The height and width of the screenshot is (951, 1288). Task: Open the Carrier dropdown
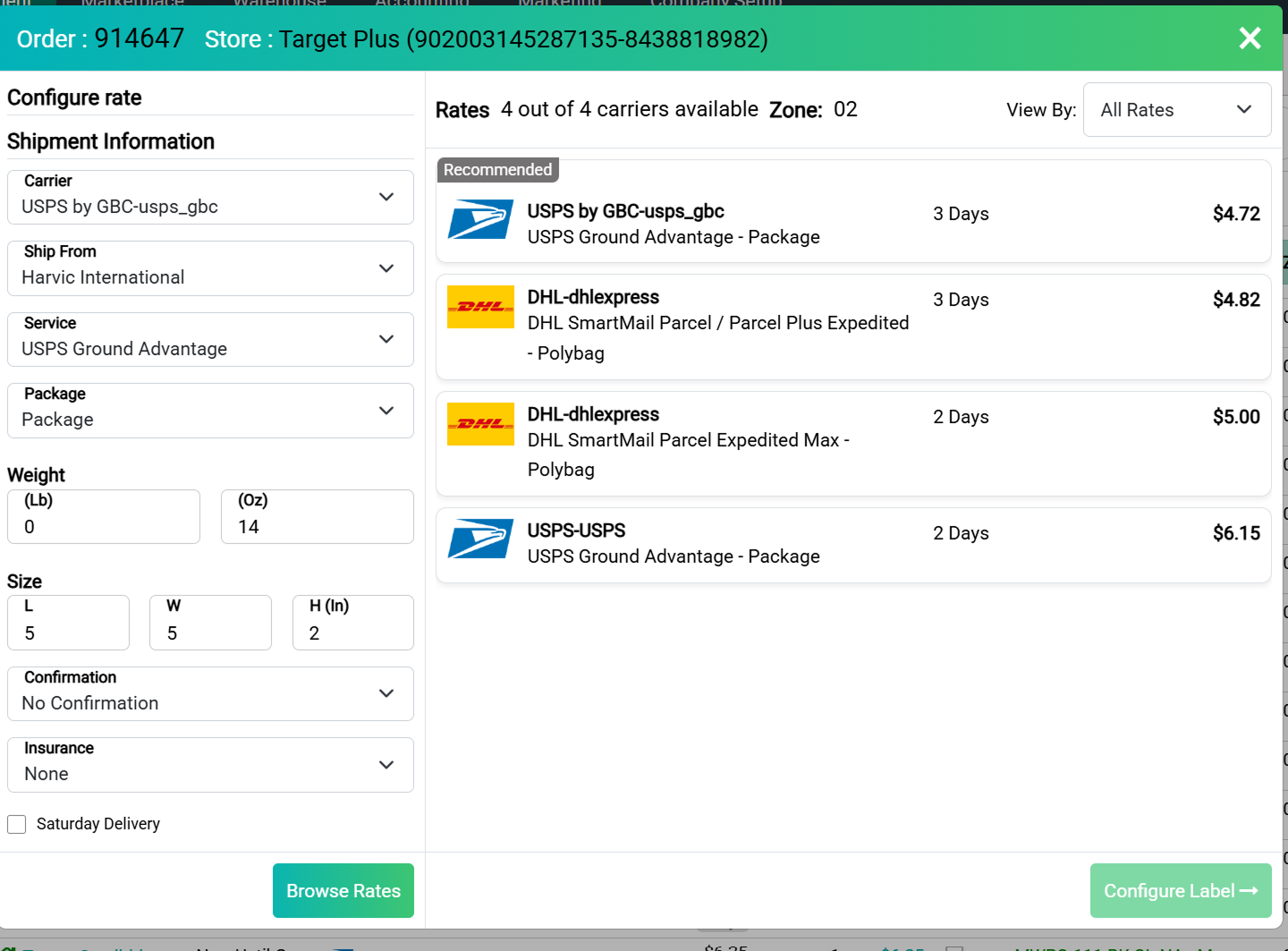[210, 198]
